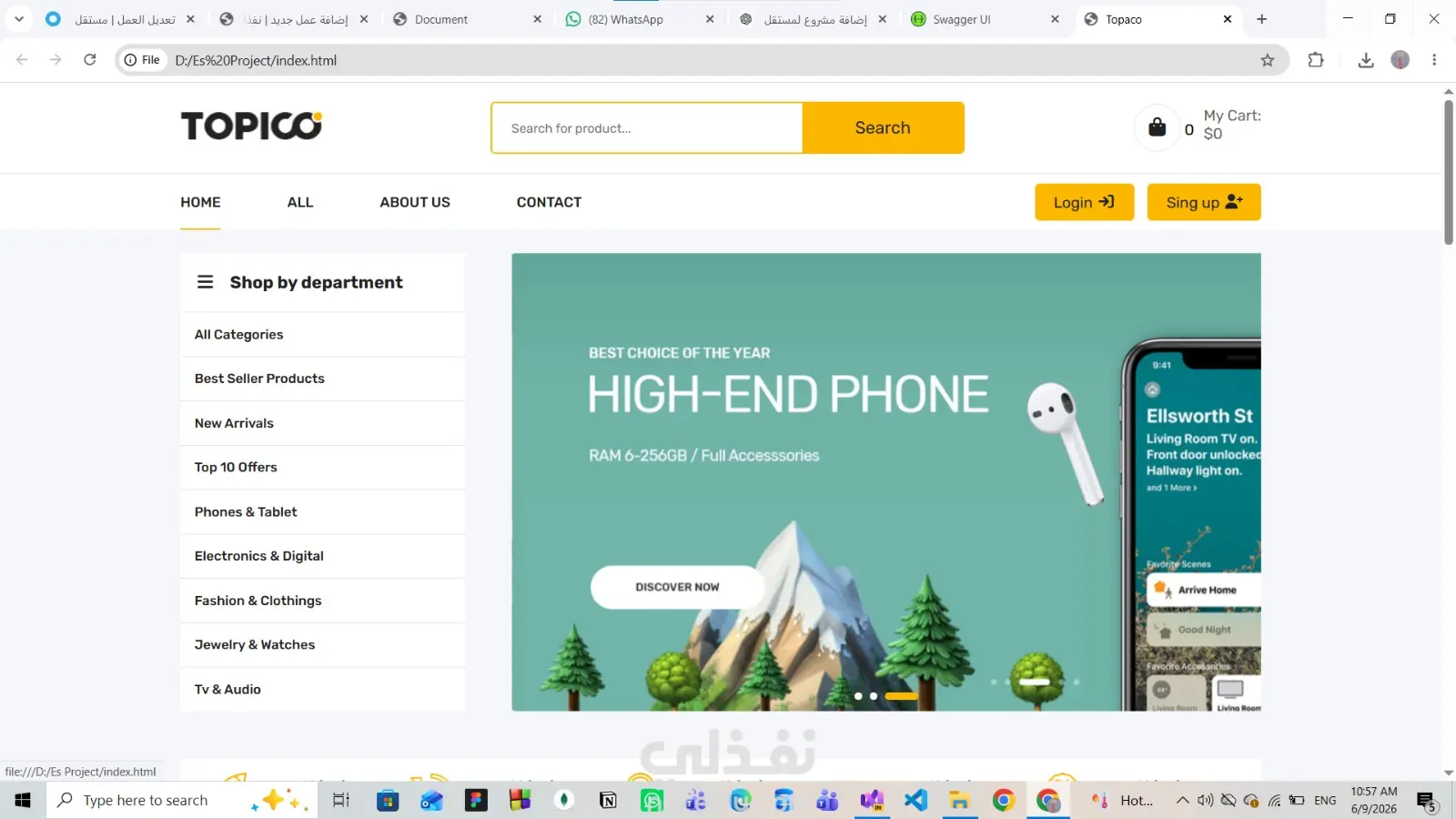Screen dimensions: 1456x819
Task: Open Jewelry & Watches category
Action: click(x=322, y=645)
